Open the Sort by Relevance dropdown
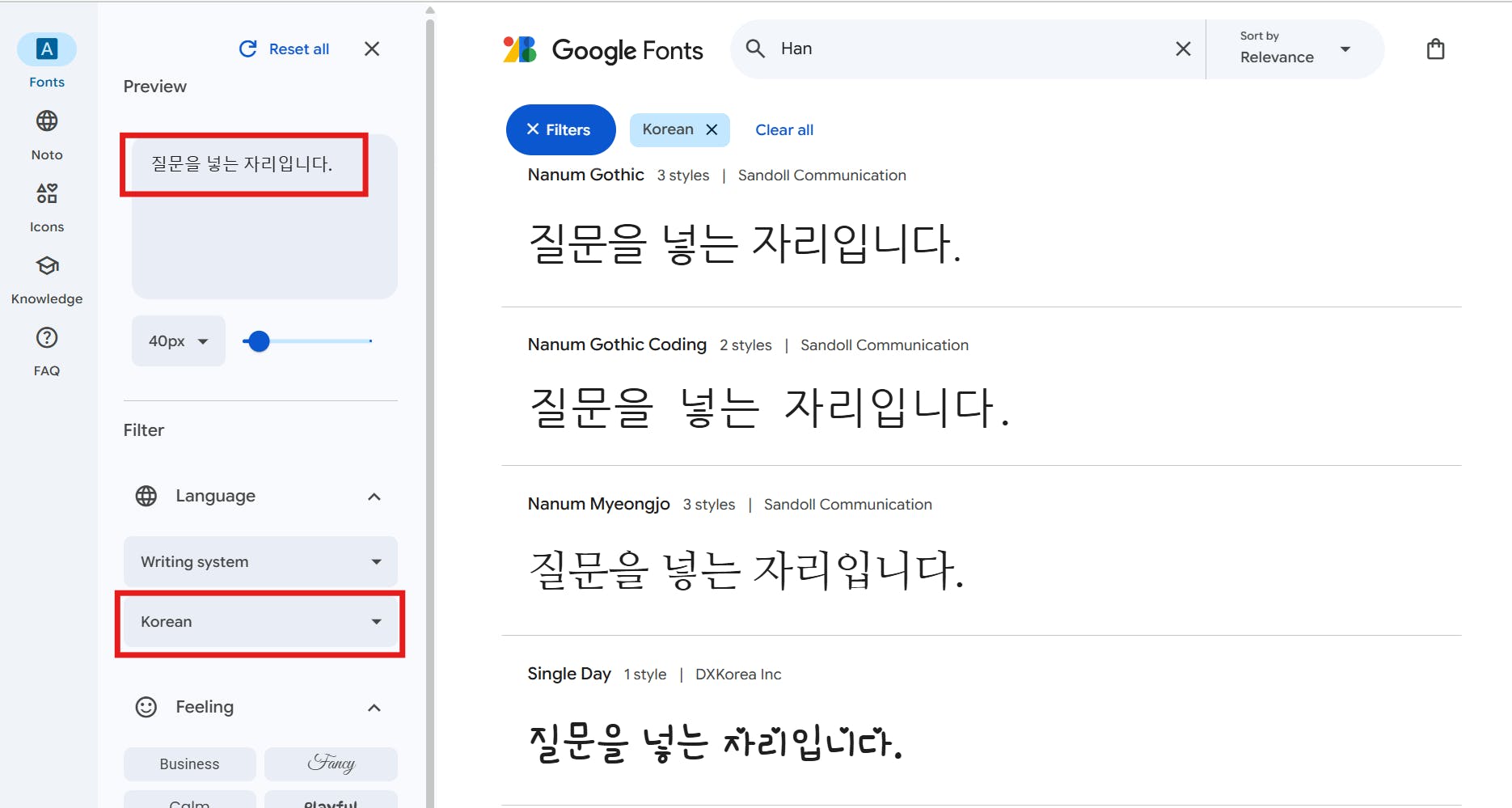 point(1294,49)
